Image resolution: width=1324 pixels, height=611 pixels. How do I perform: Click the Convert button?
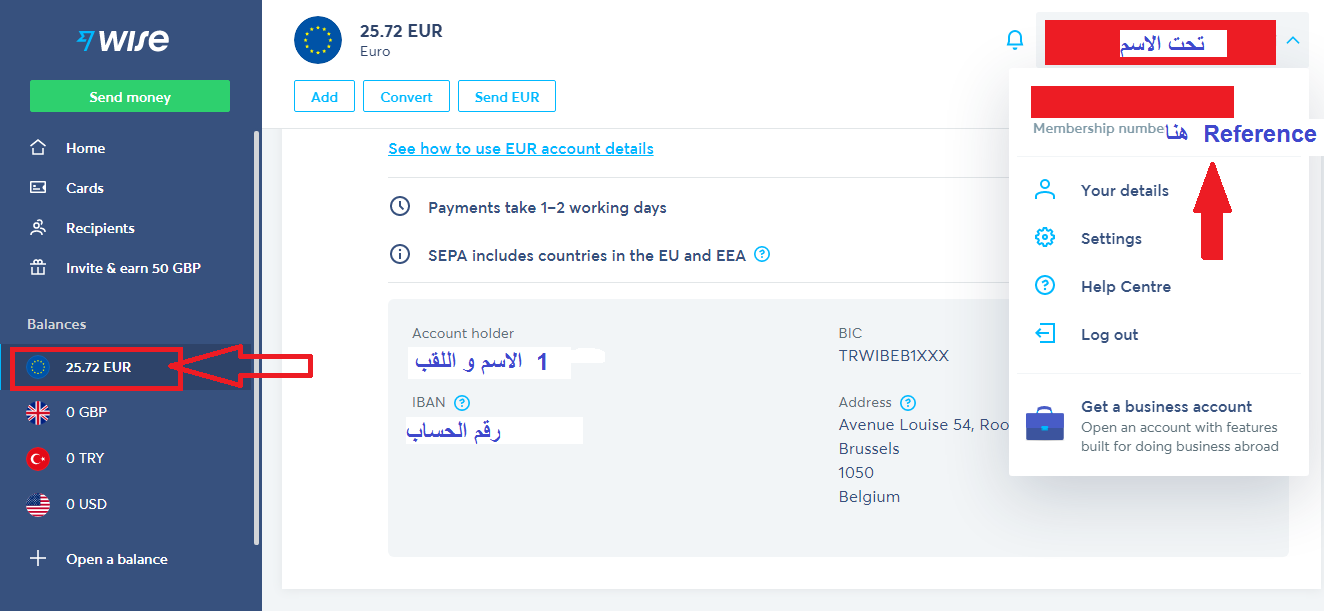pyautogui.click(x=406, y=97)
